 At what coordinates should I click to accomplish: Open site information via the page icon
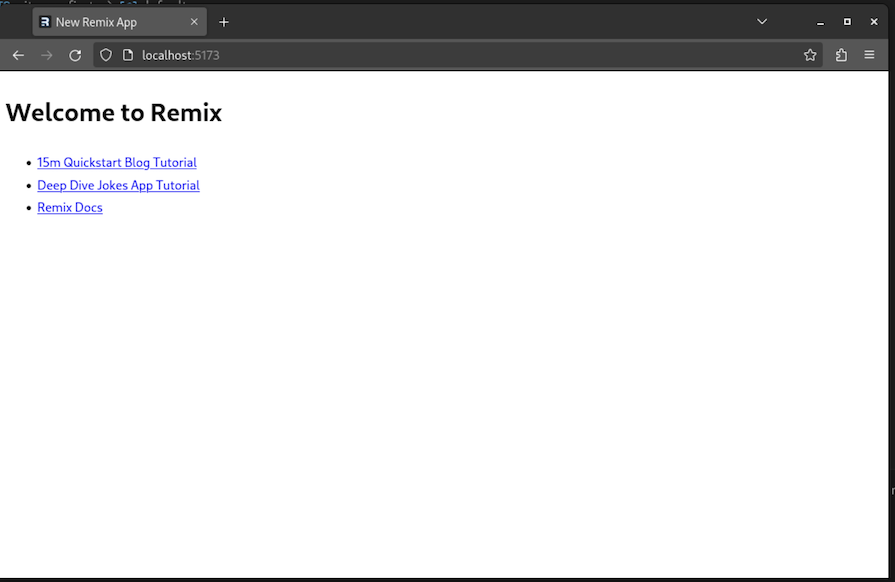tap(126, 55)
